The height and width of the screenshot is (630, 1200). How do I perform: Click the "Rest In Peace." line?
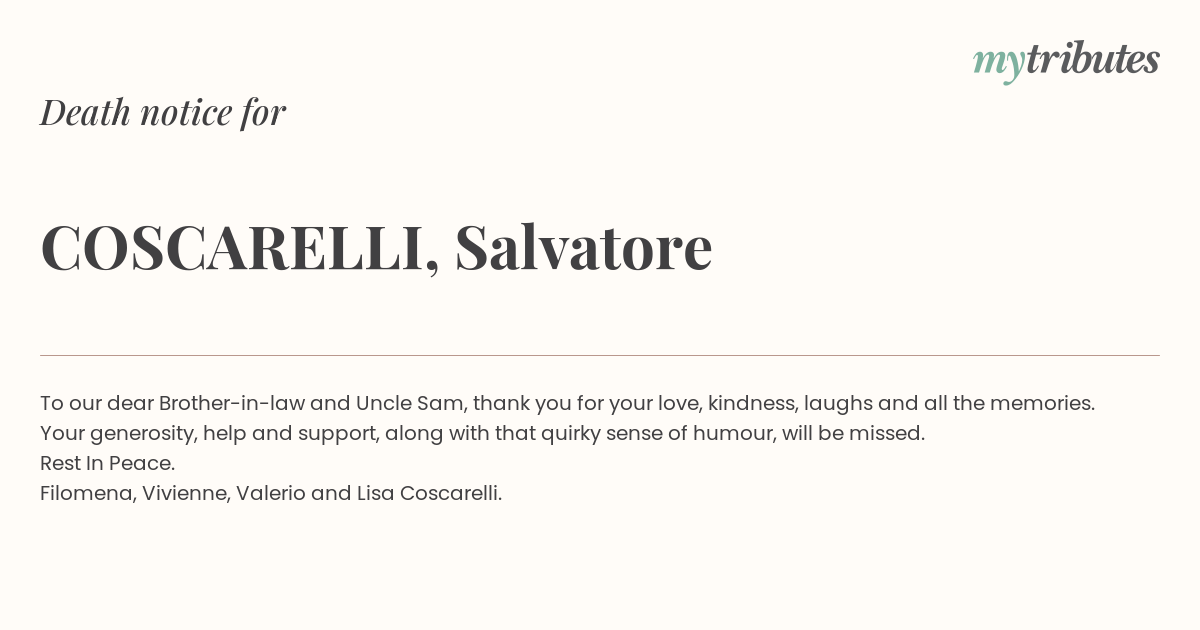(x=108, y=463)
